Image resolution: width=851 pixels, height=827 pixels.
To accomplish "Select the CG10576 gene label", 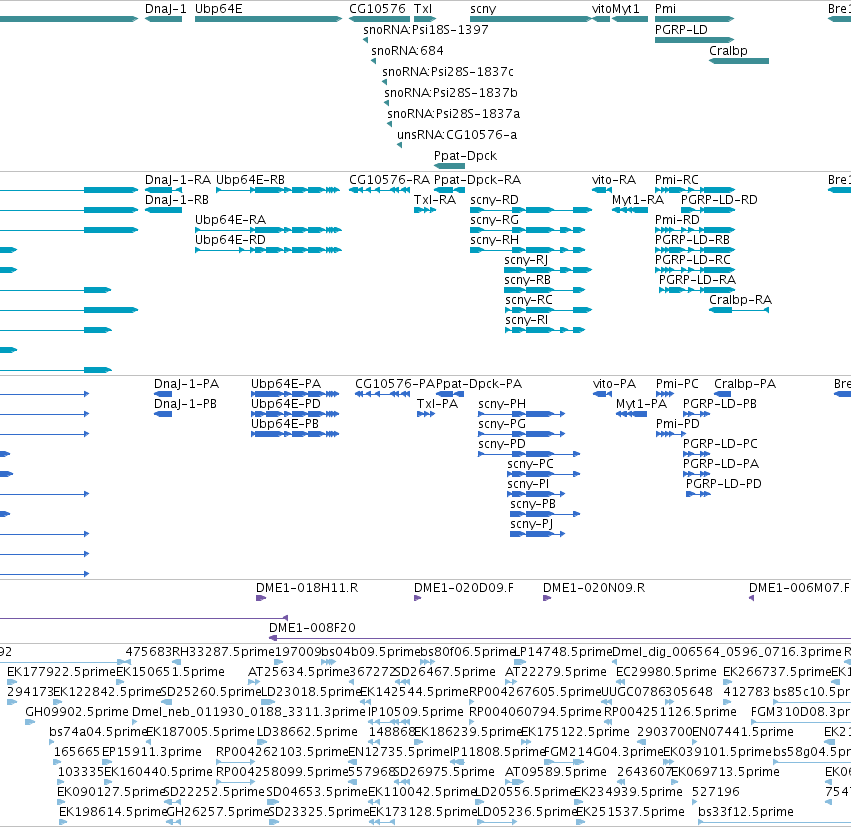I will (377, 9).
